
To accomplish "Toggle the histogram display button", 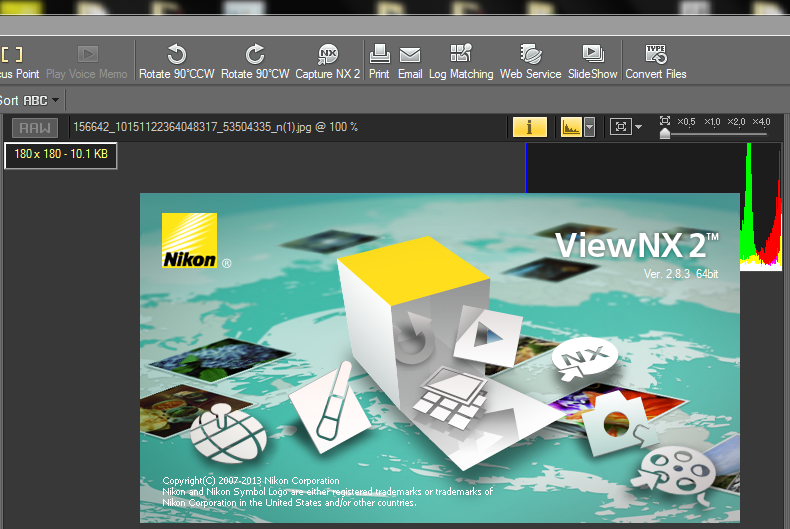I will tap(571, 127).
